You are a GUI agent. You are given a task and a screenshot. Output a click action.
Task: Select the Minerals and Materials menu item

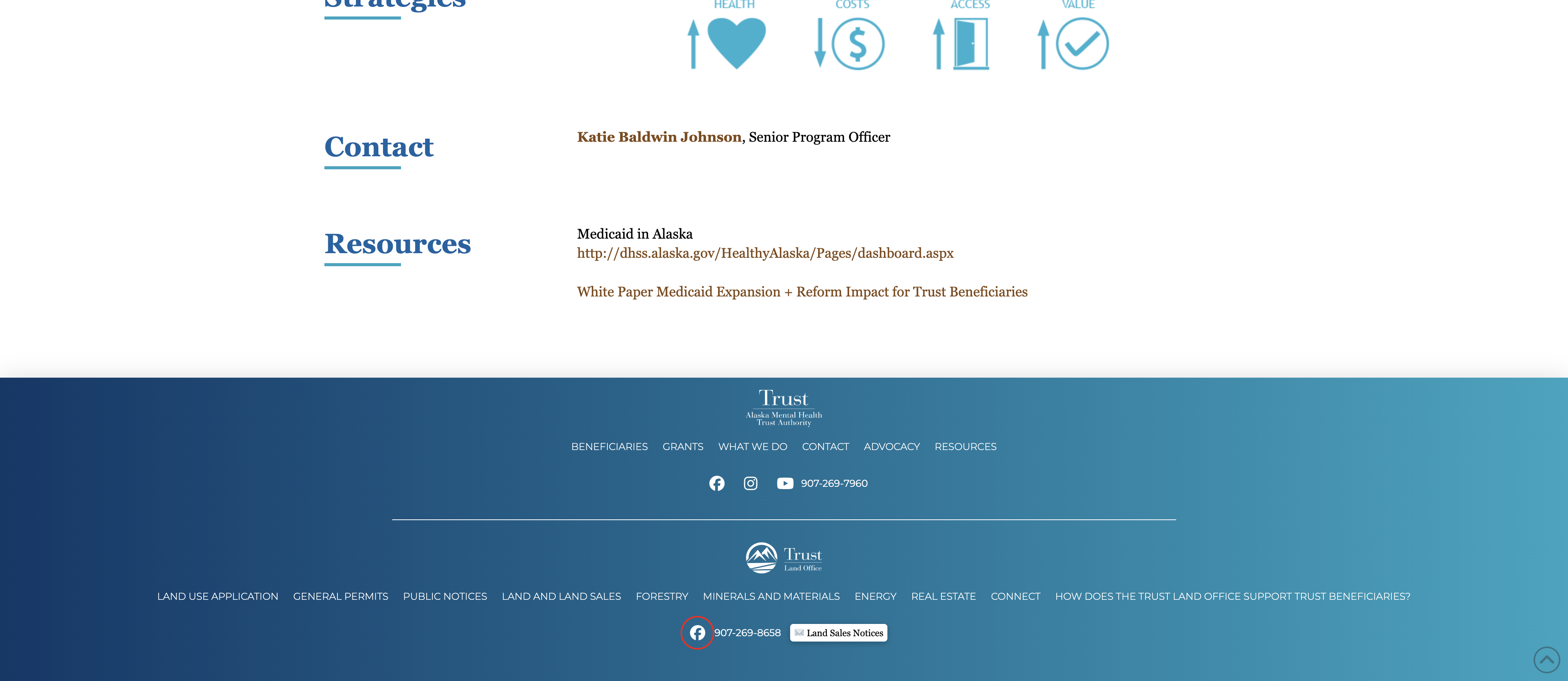tap(771, 596)
